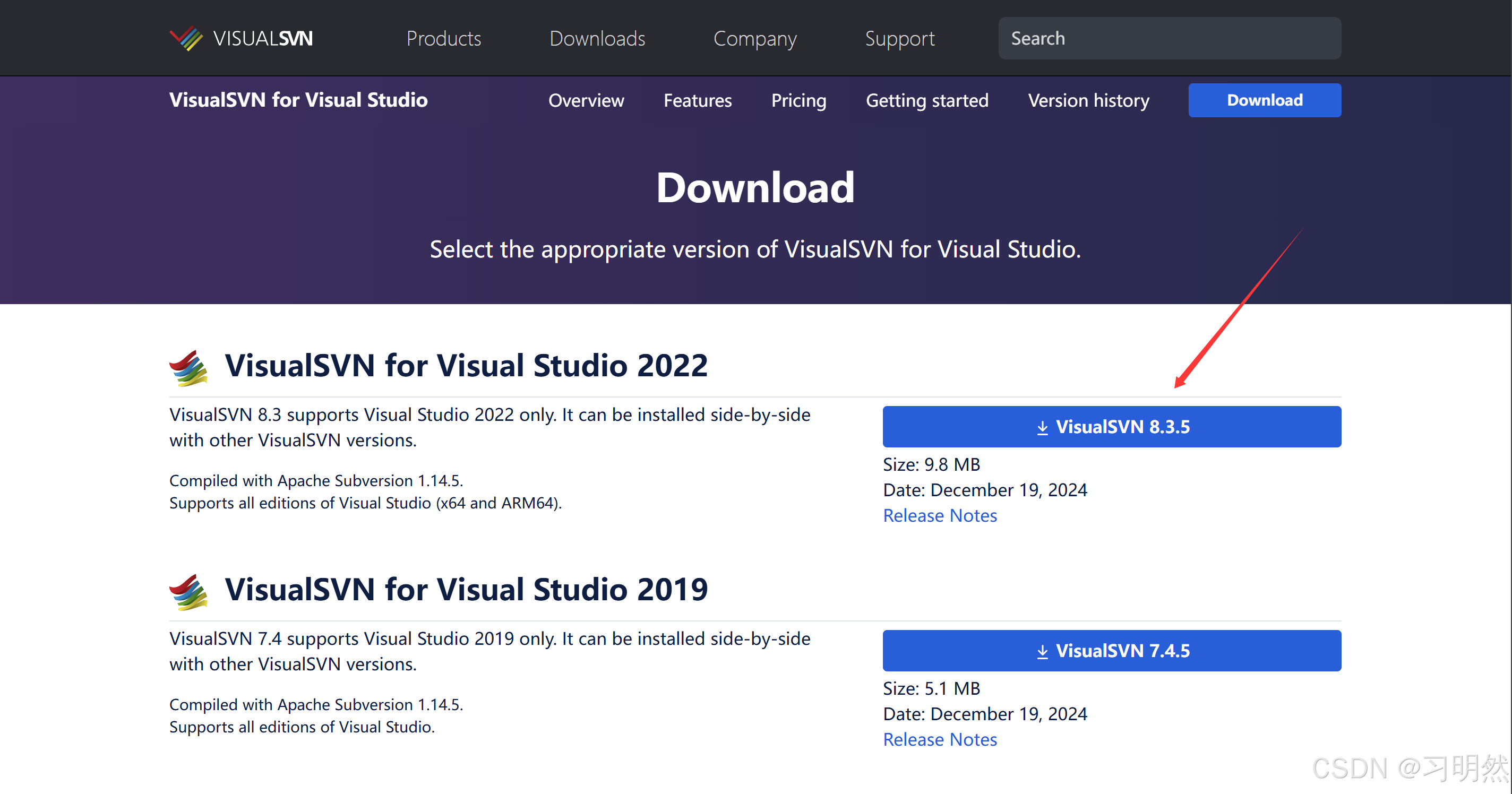Open Release Notes for VisualSVN 7.4.5
Screen dimensions: 1512x794
point(940,739)
